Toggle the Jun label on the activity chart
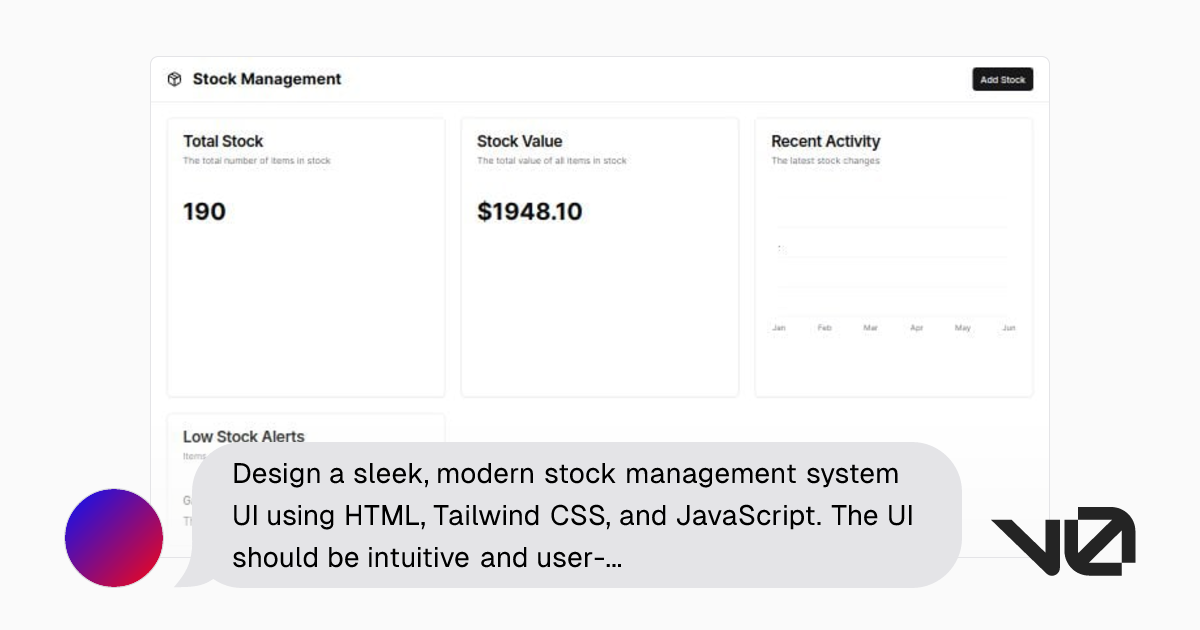The height and width of the screenshot is (630, 1200). coord(1008,327)
